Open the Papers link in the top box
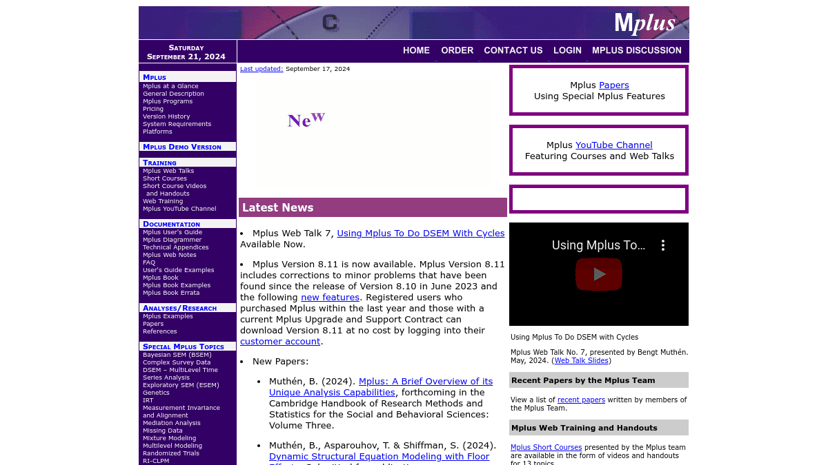828x465 pixels. pyautogui.click(x=614, y=85)
